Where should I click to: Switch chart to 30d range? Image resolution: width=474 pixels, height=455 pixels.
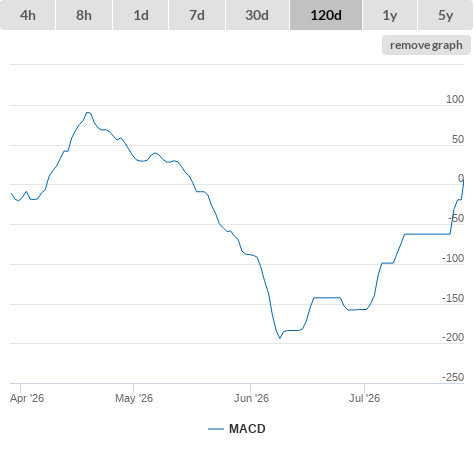click(257, 15)
